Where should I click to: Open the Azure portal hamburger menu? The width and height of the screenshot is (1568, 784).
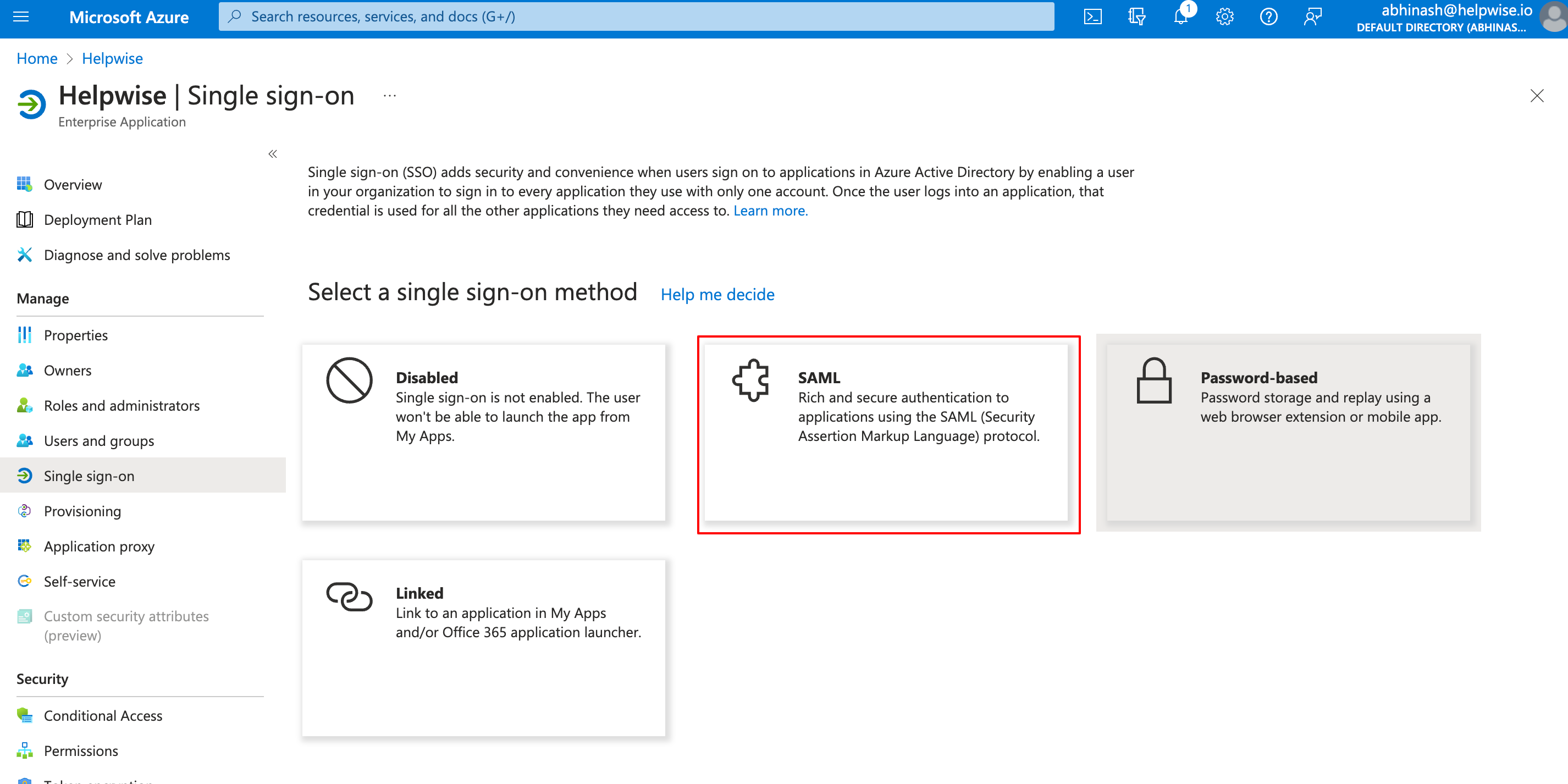coord(21,16)
